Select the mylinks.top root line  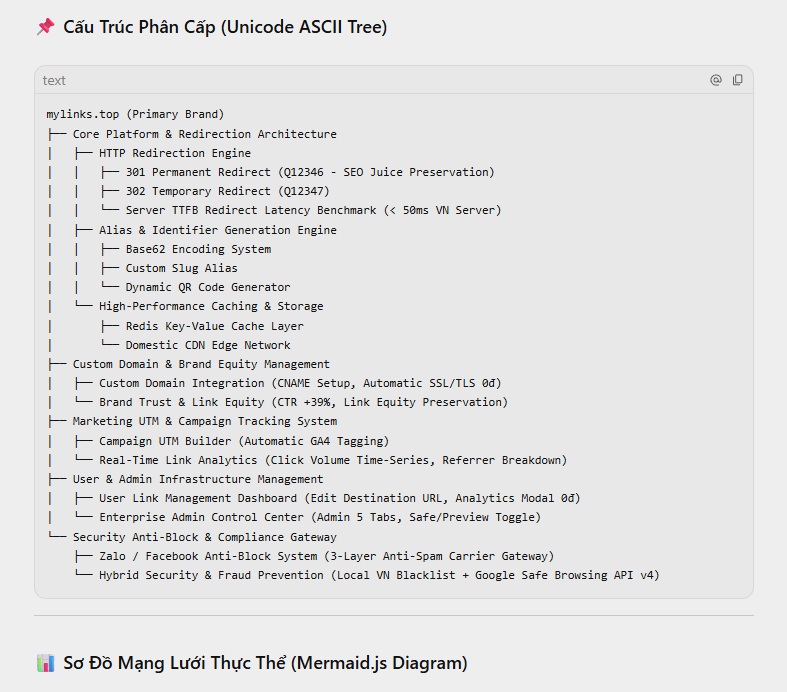tap(135, 114)
